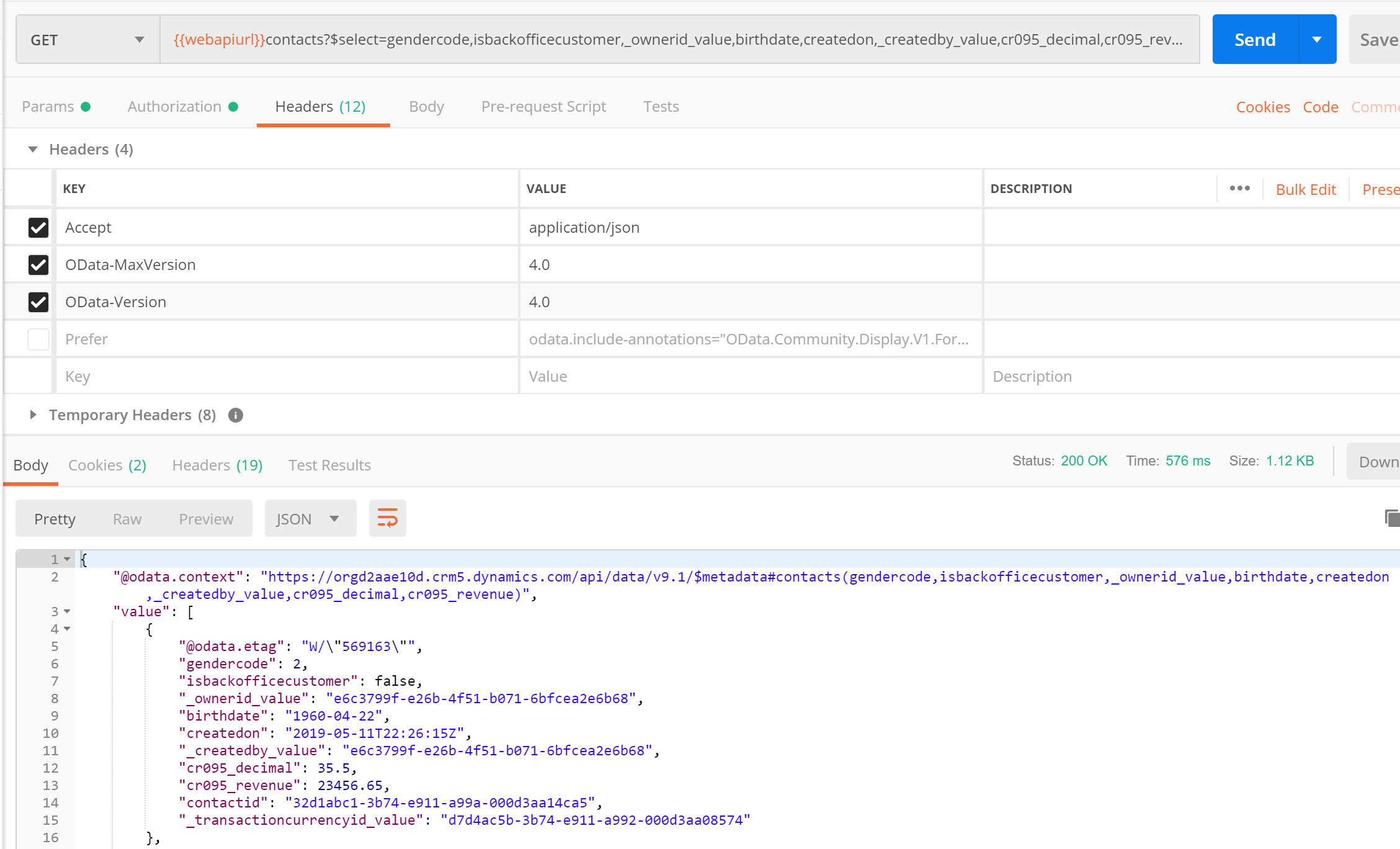
Task: Open the Pre-request Script tab
Action: coord(543,107)
